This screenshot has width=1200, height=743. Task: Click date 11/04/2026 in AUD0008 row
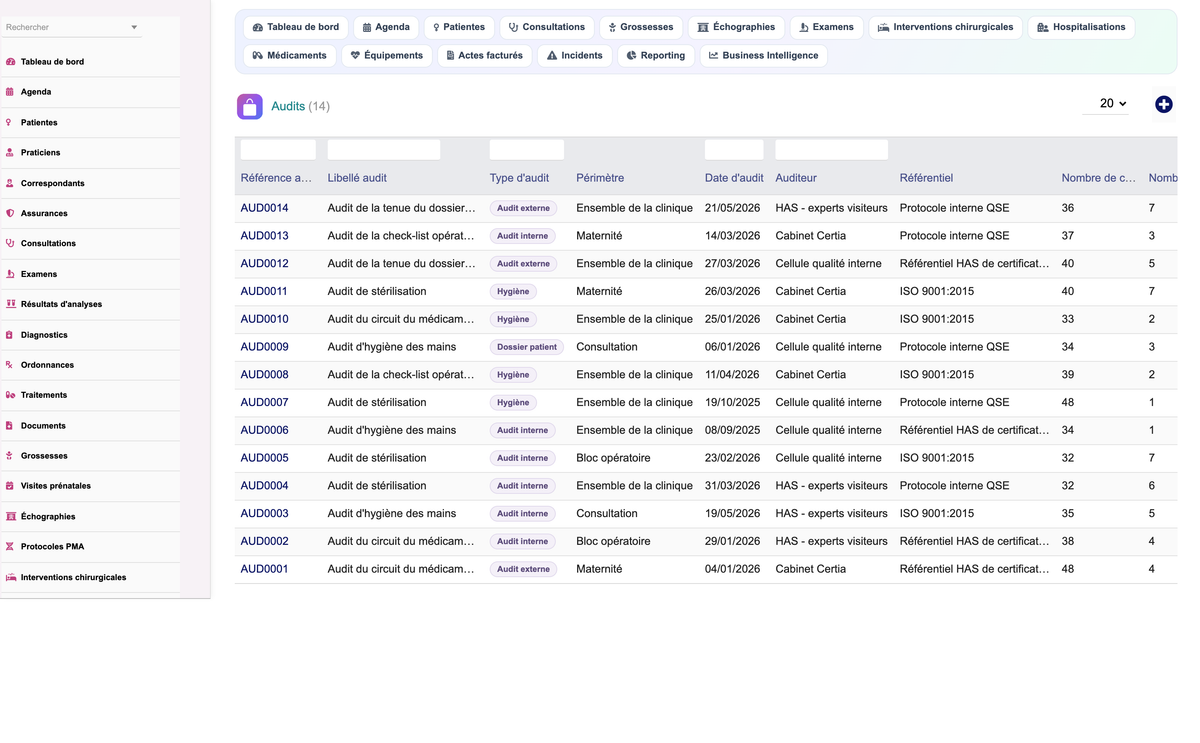pyautogui.click(x=732, y=375)
